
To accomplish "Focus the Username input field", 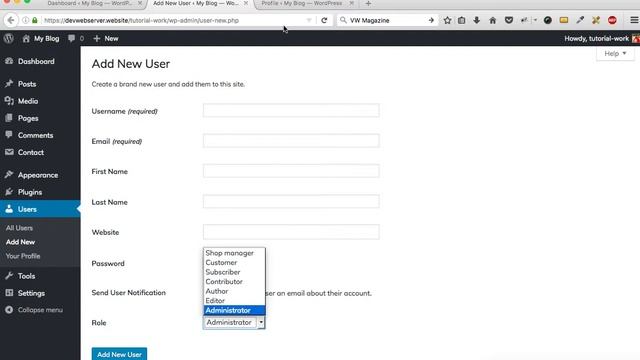I will 291,110.
